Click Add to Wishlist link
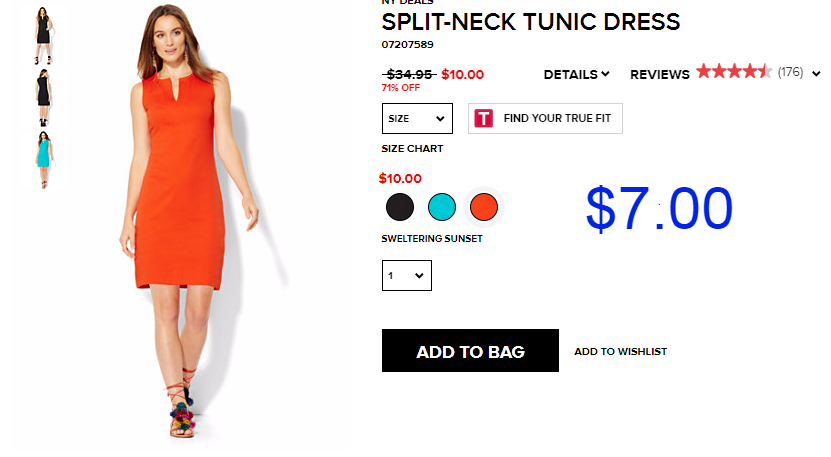Viewport: 831px width, 457px height. click(x=621, y=351)
